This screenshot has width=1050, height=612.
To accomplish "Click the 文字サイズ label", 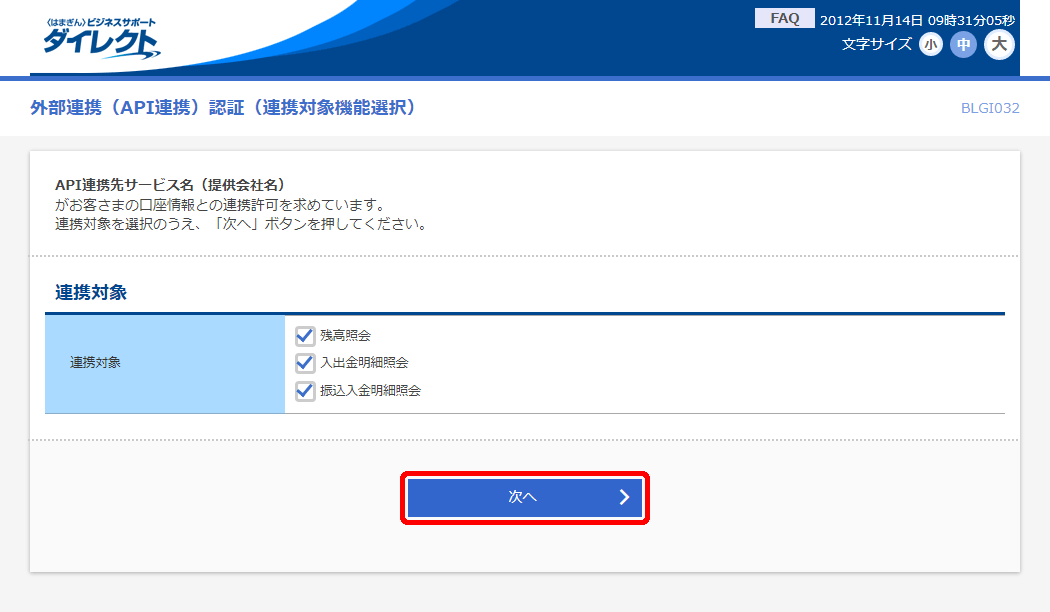I will pos(877,44).
